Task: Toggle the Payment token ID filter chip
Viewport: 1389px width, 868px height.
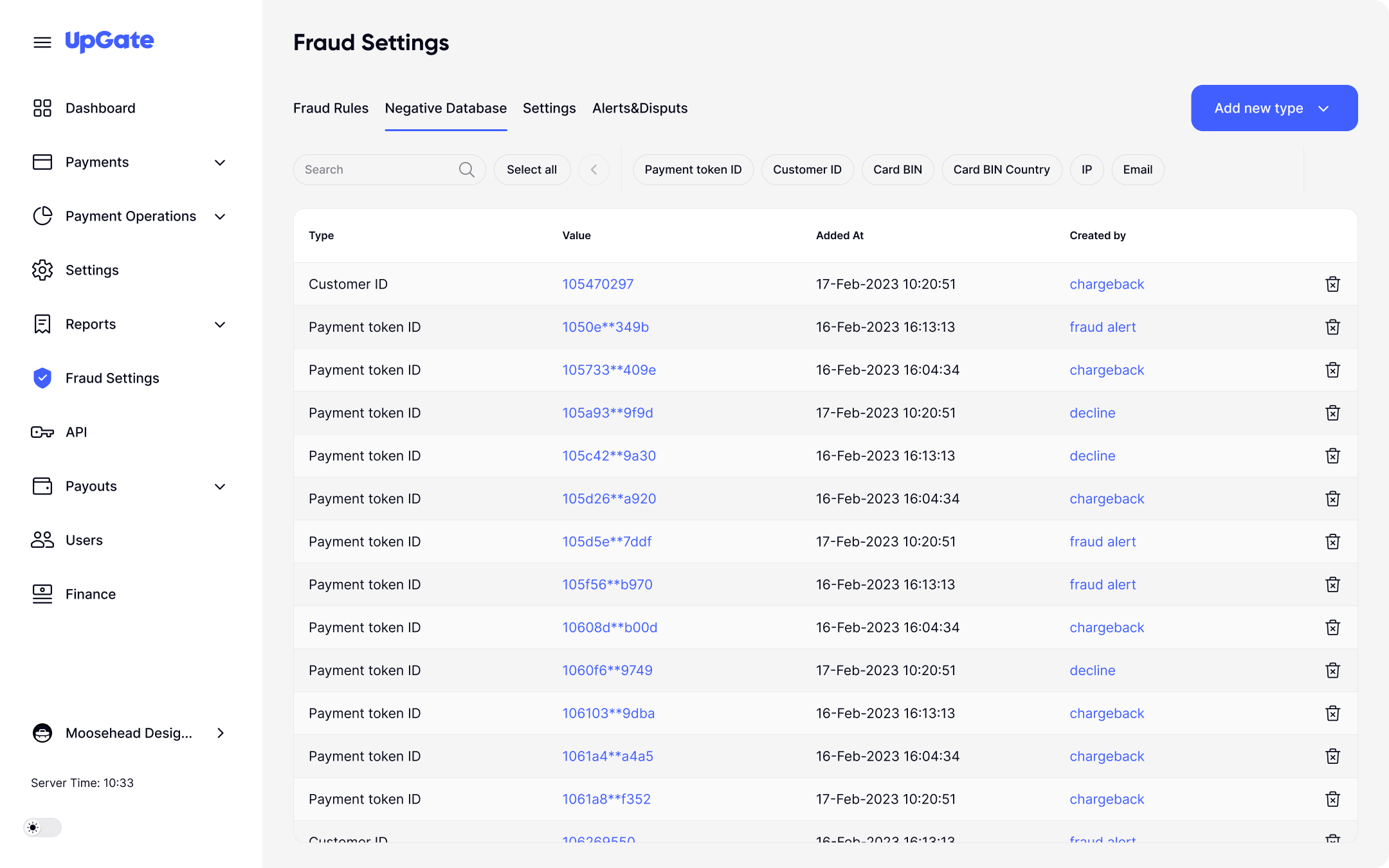Action: coord(693,170)
